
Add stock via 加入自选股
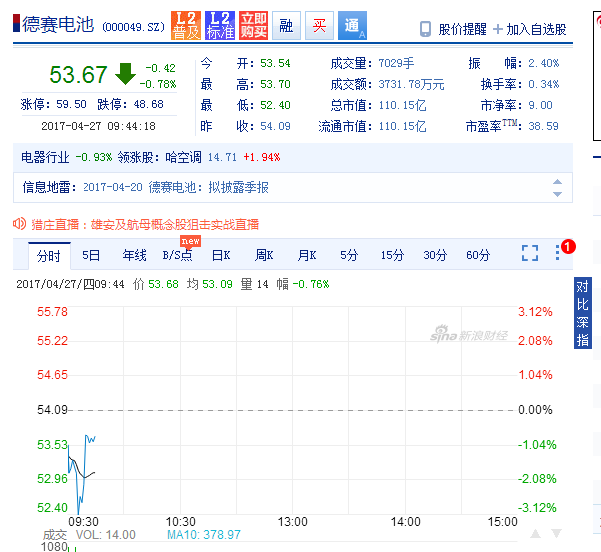536,29
